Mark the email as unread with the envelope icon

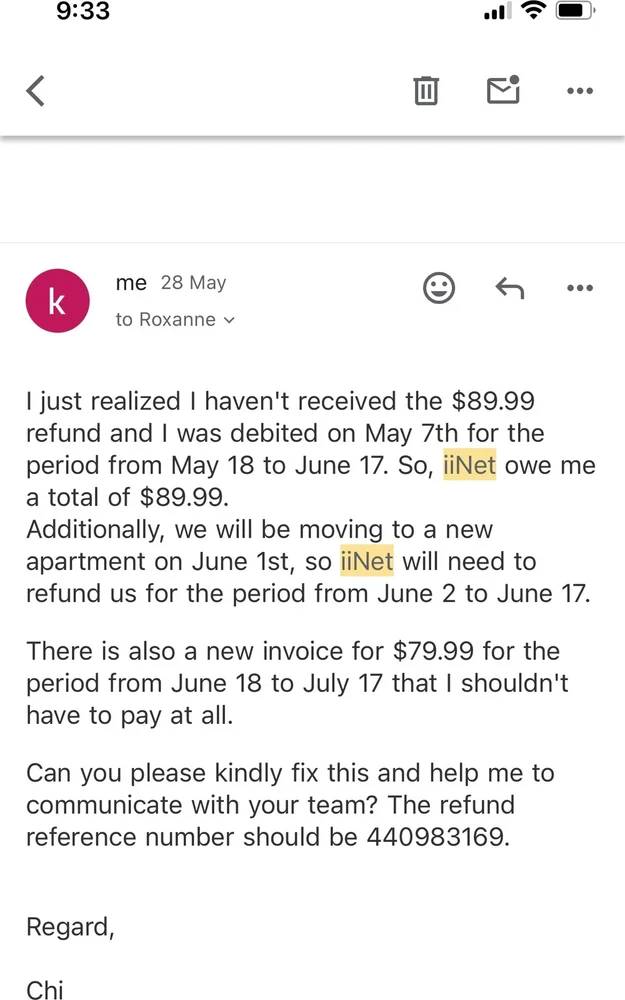pos(503,89)
